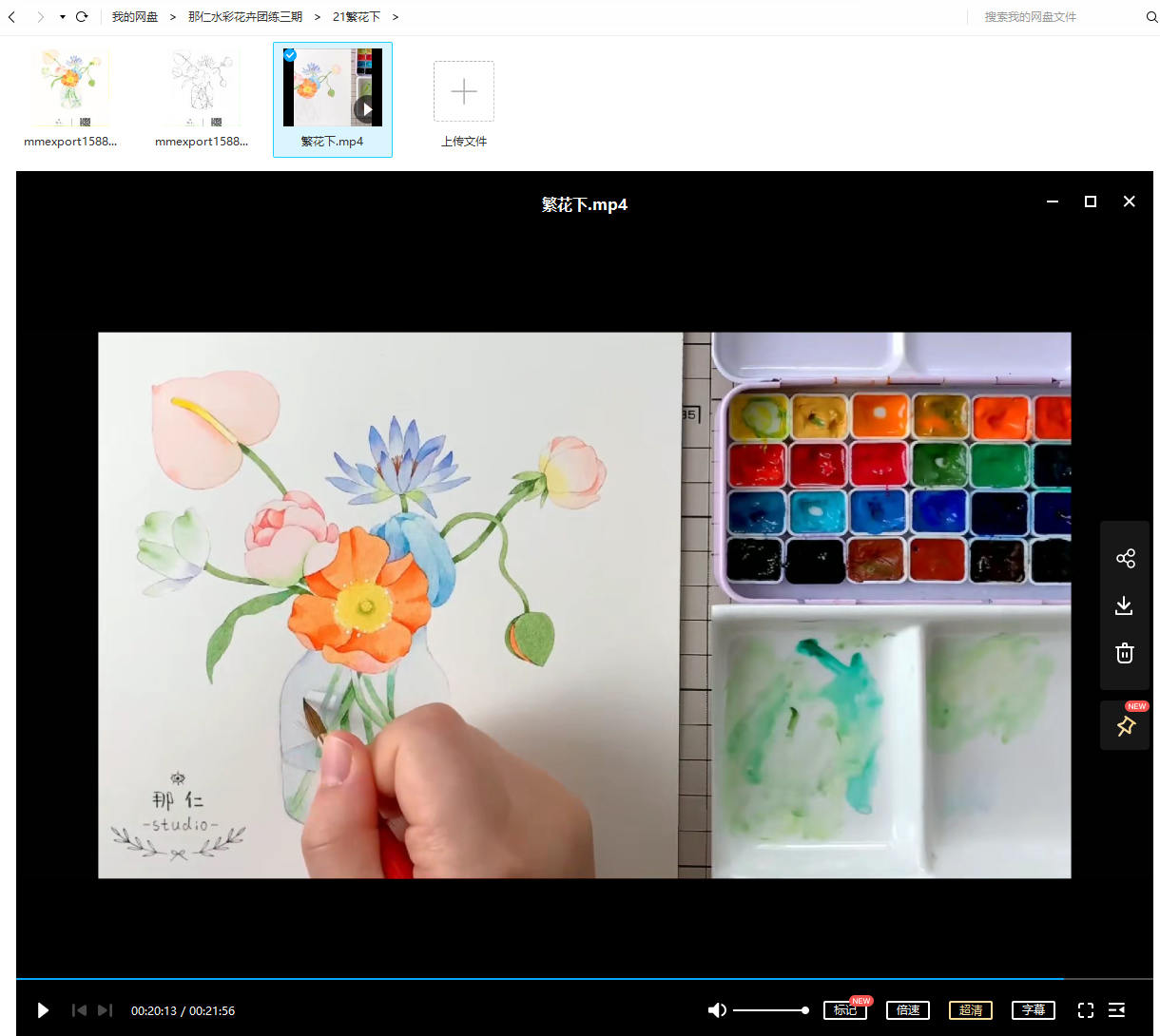Skip to the previous video

click(80, 1010)
